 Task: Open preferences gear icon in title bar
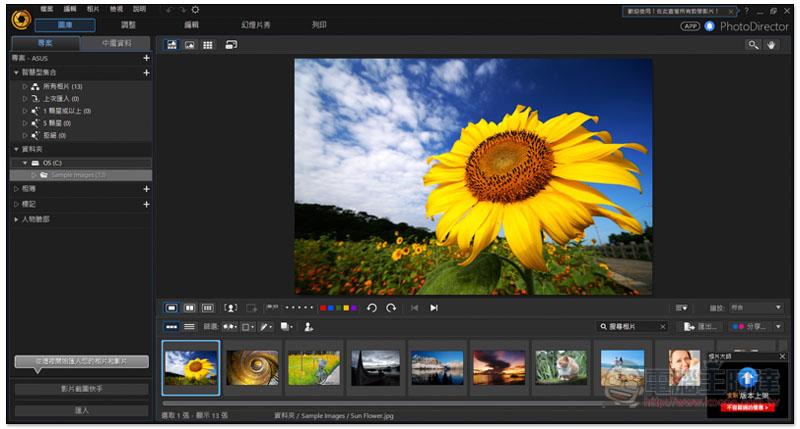[x=195, y=10]
